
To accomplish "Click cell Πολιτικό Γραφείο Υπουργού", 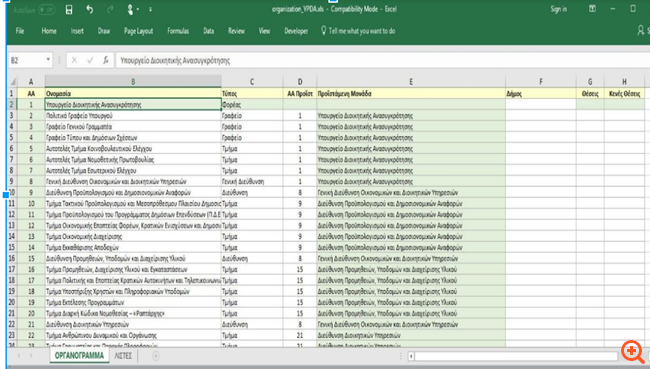I will point(133,116).
